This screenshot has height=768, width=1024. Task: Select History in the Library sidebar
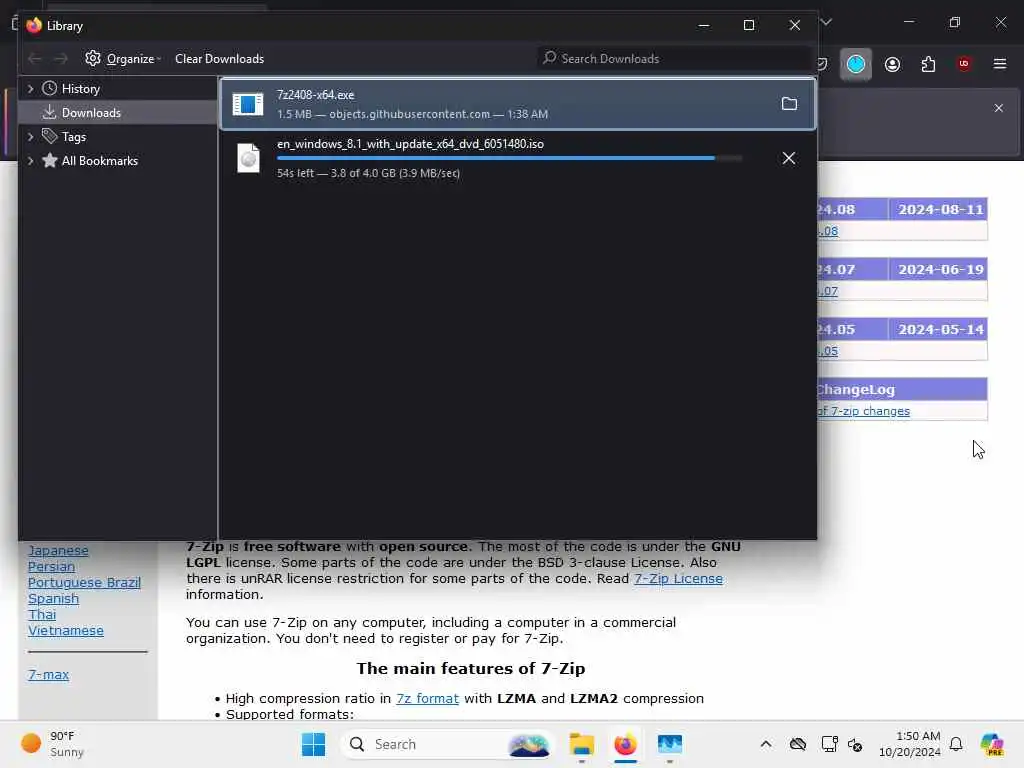pos(80,89)
